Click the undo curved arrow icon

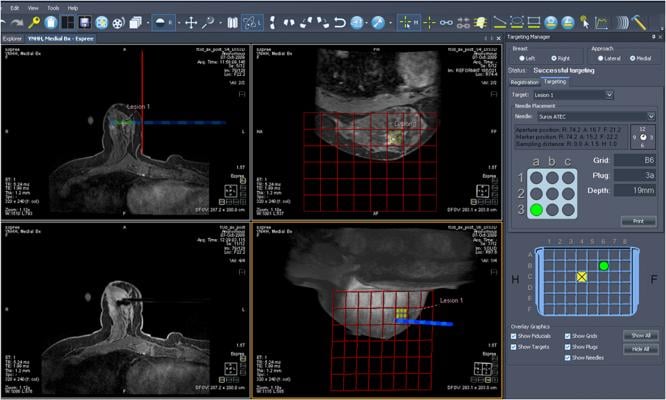341,22
